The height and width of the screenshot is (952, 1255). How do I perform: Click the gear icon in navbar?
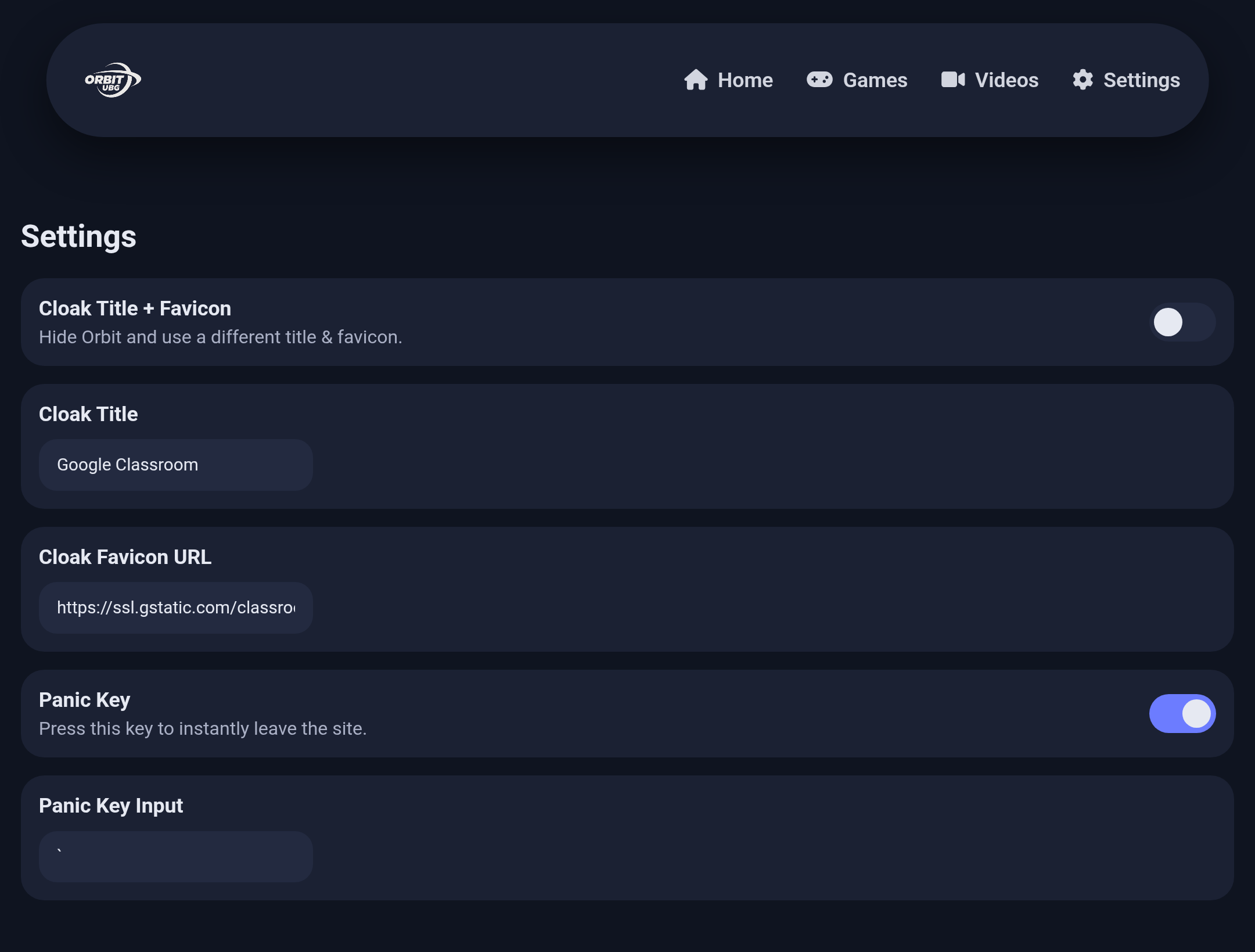coord(1083,80)
